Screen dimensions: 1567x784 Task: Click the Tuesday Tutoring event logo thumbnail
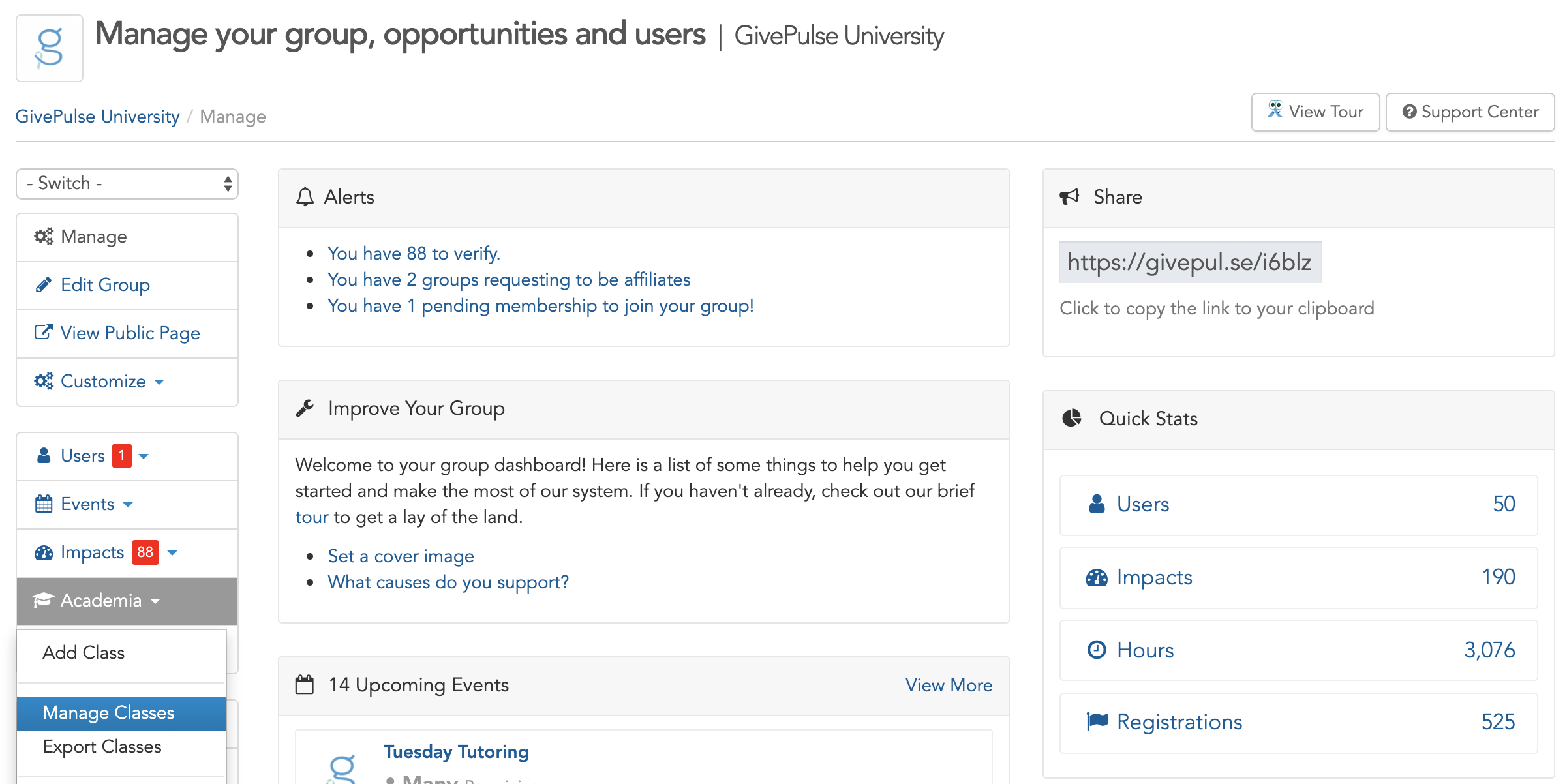click(342, 768)
